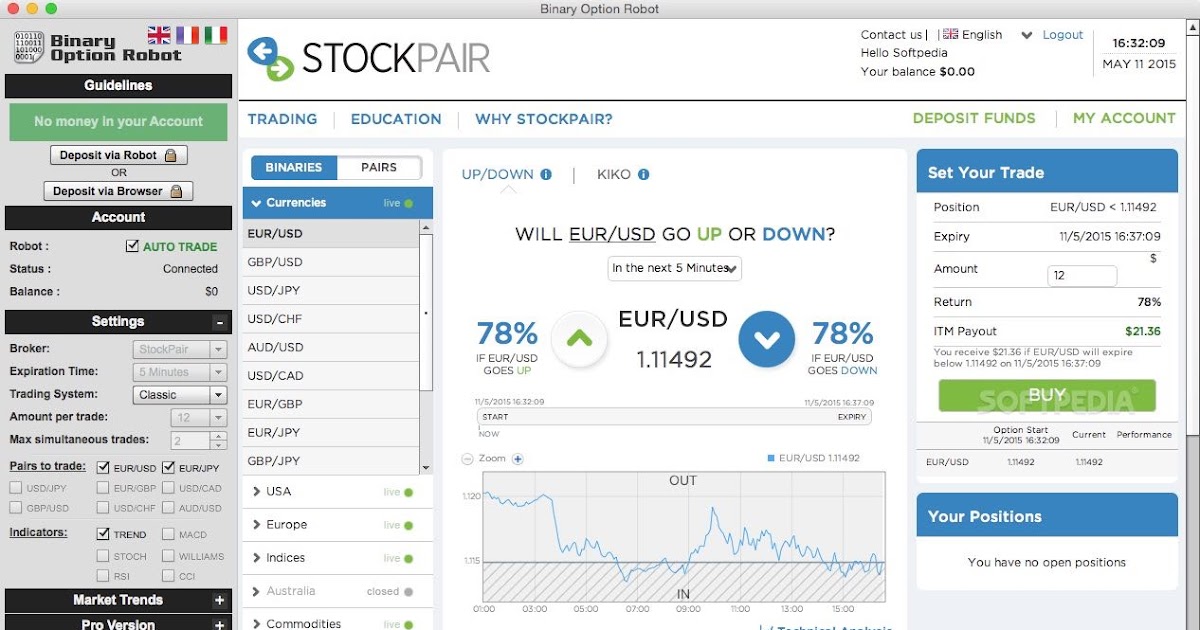1200x630 pixels.
Task: Select AUD/USD in the currency list
Action: click(332, 347)
